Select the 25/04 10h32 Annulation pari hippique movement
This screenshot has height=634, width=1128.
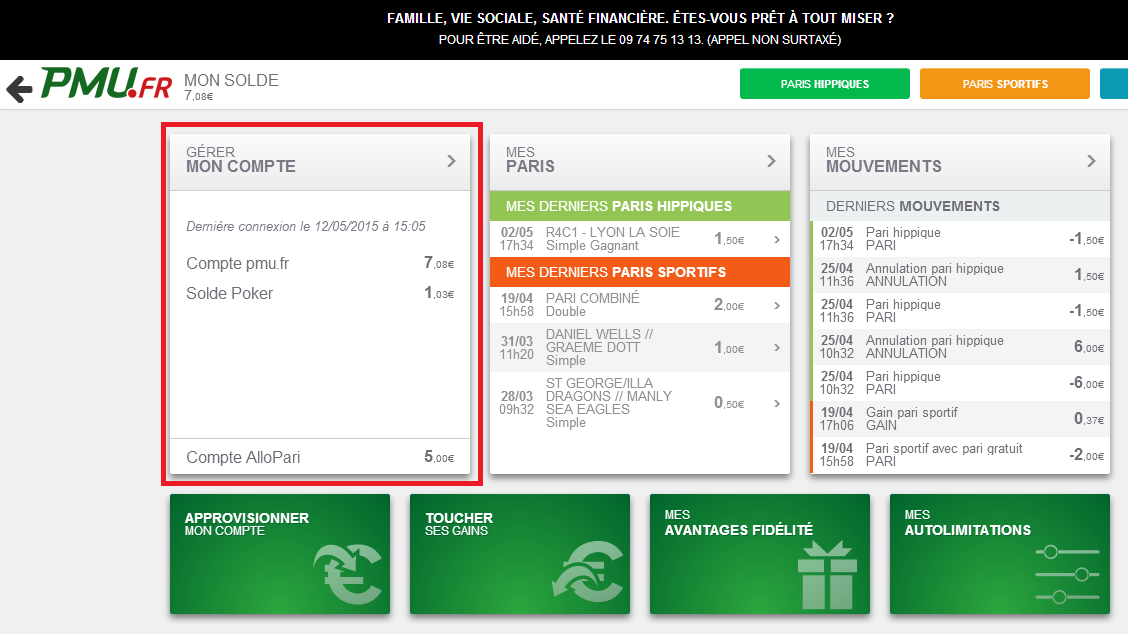[x=961, y=347]
